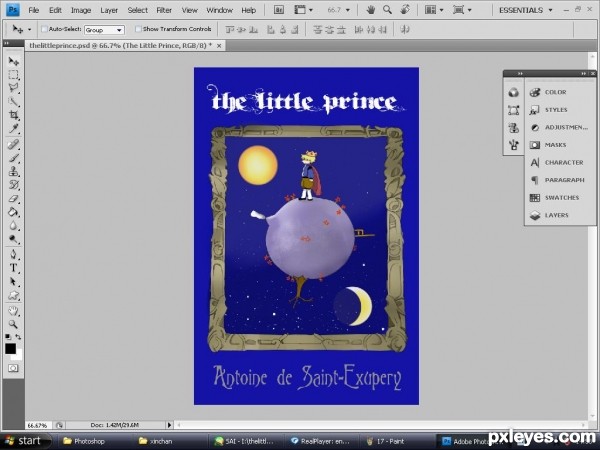Open the View Extras dropdown
This screenshot has width=600, height=450.
point(304,10)
